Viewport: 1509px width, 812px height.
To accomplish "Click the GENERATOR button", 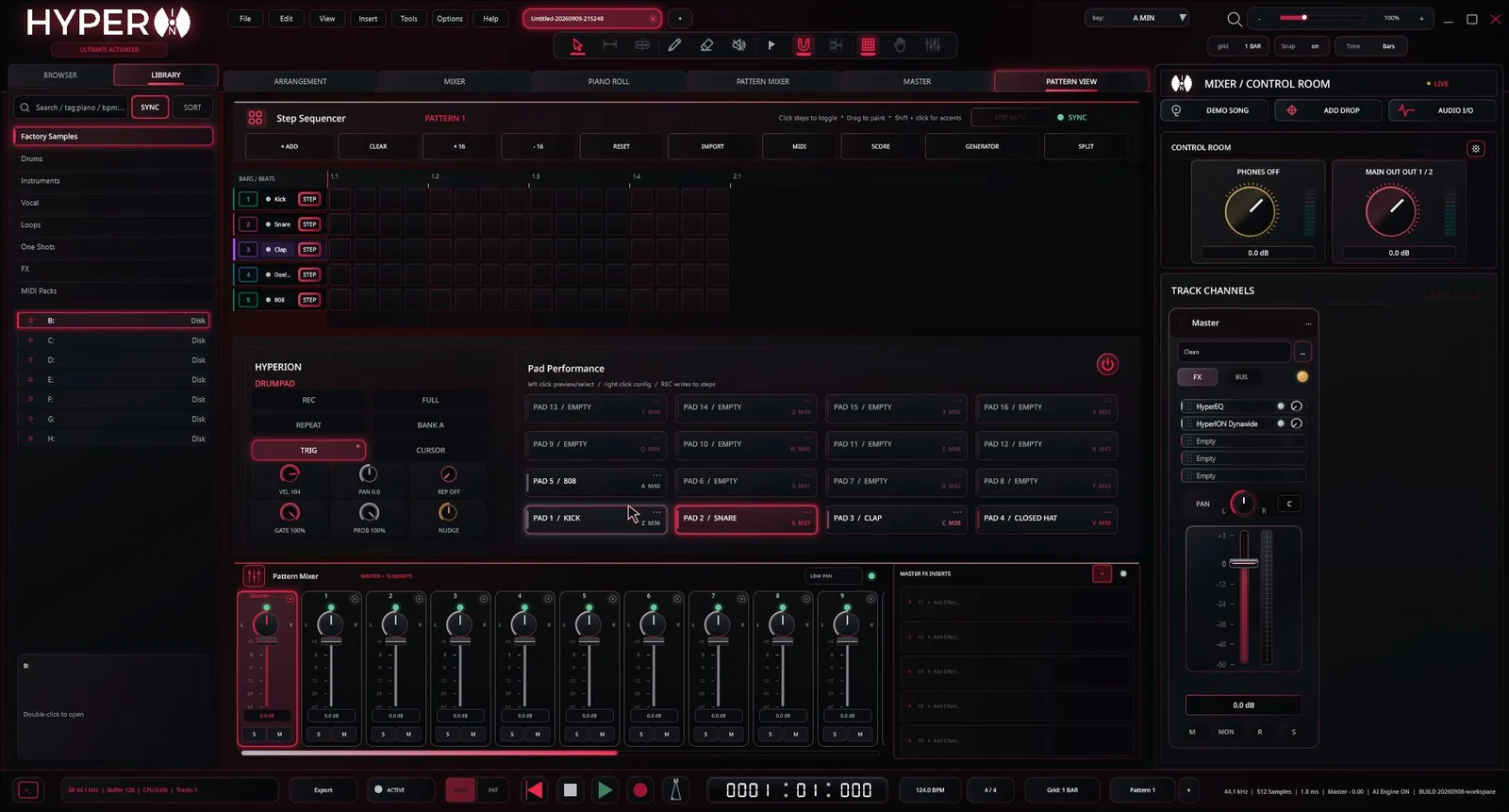I will (982, 146).
